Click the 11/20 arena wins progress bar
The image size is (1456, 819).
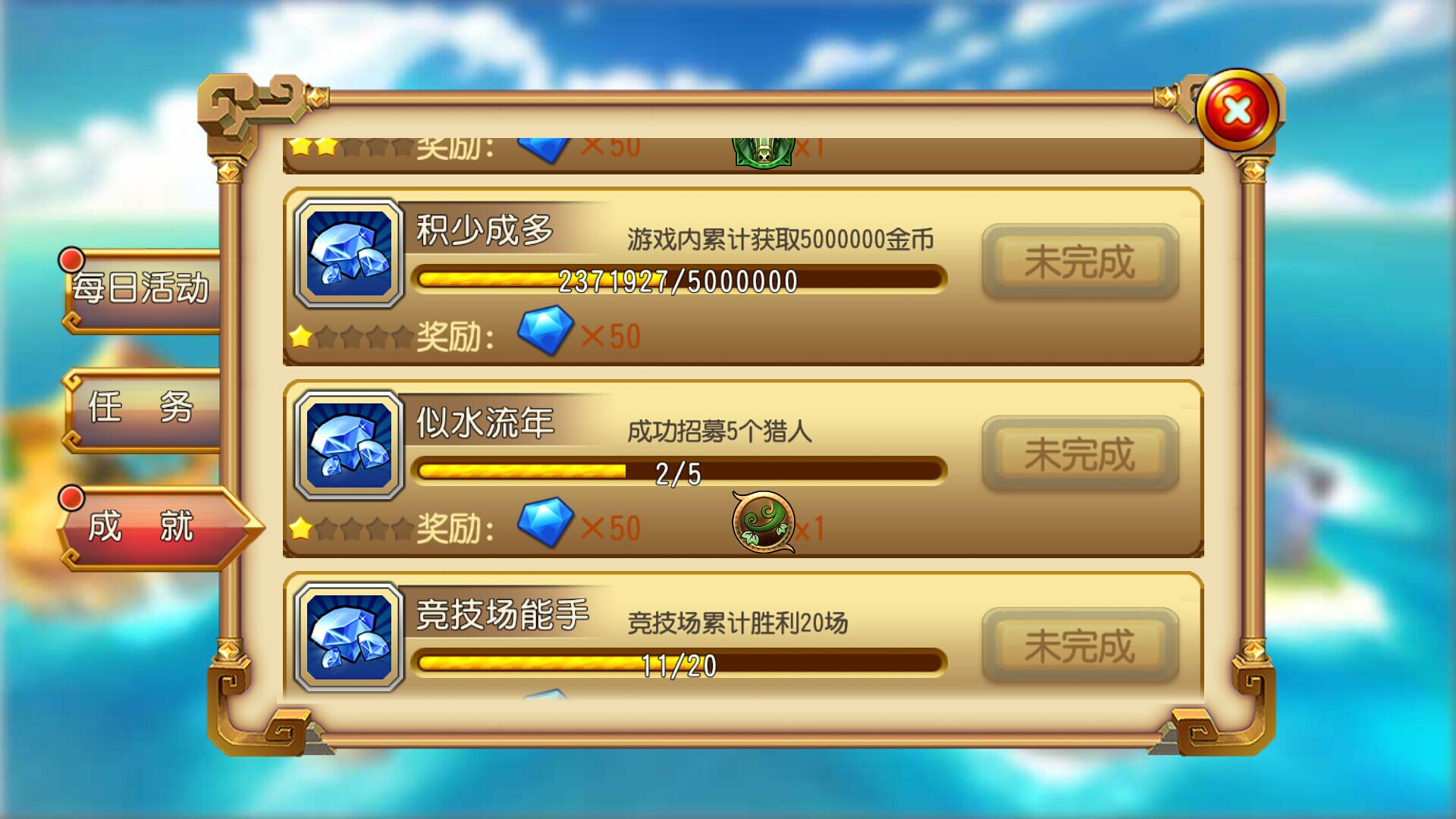(x=679, y=663)
